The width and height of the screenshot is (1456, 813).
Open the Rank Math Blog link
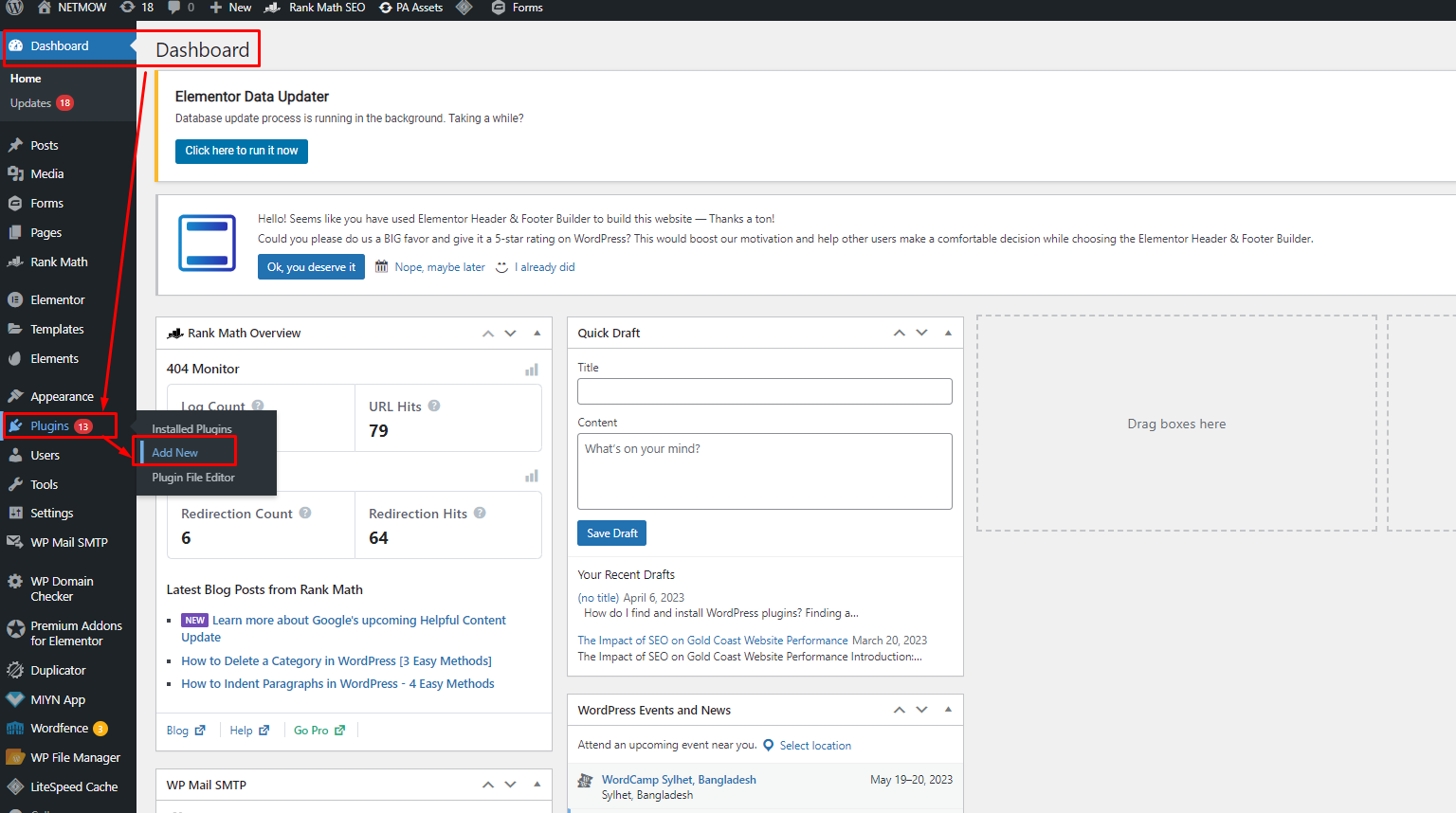(x=186, y=731)
